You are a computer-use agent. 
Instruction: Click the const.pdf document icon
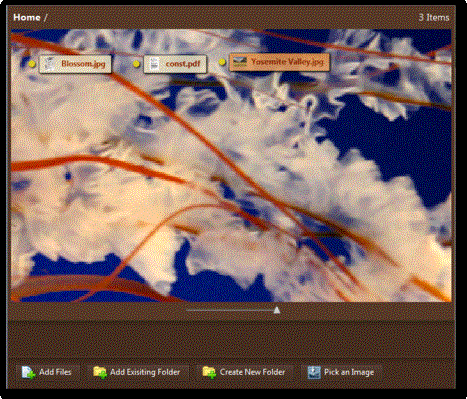pos(154,64)
